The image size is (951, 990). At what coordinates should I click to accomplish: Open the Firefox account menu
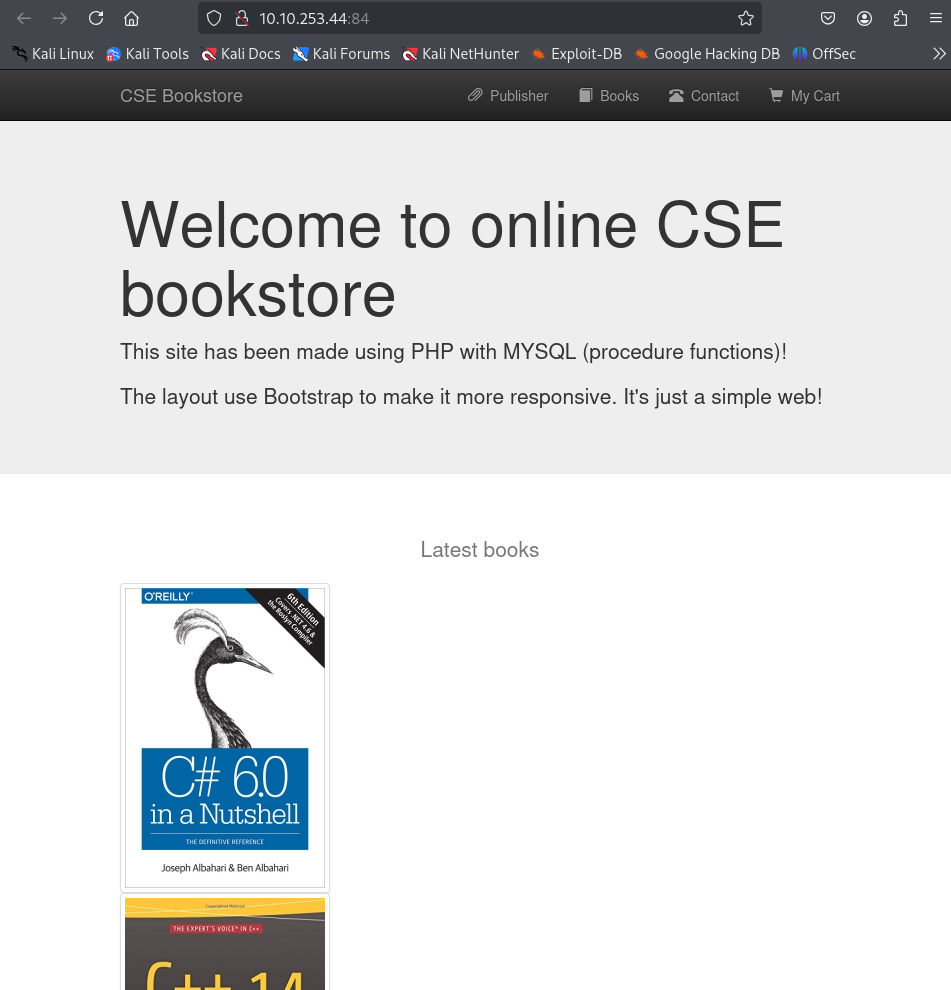pos(864,19)
